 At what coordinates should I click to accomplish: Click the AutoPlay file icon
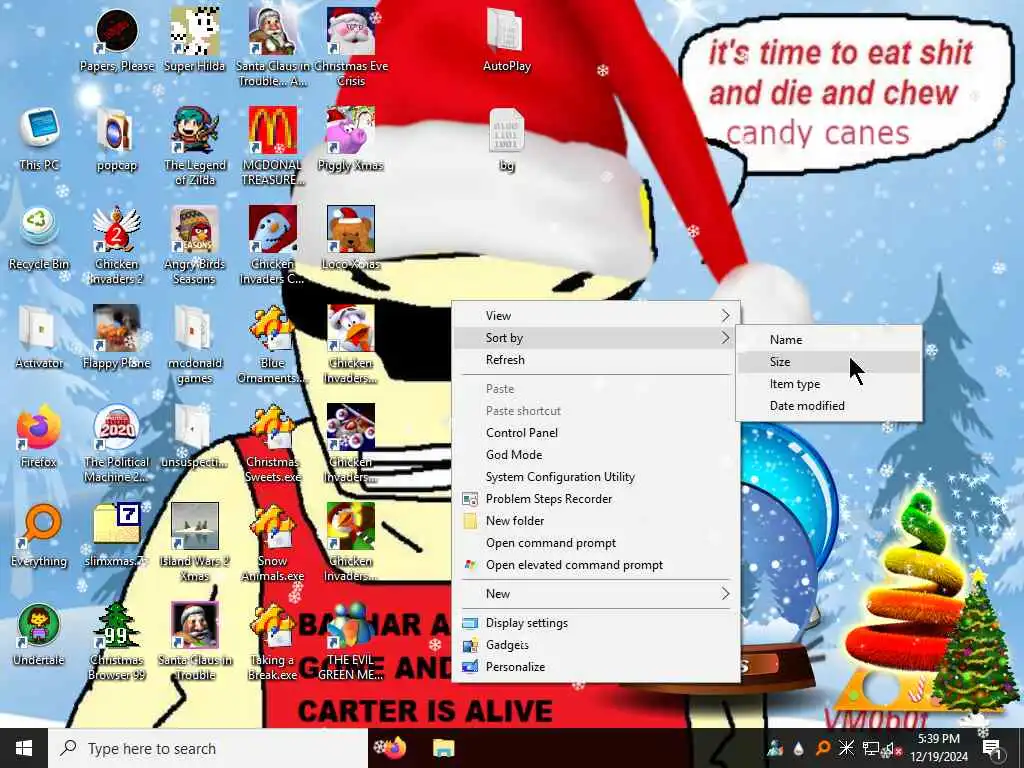(506, 40)
